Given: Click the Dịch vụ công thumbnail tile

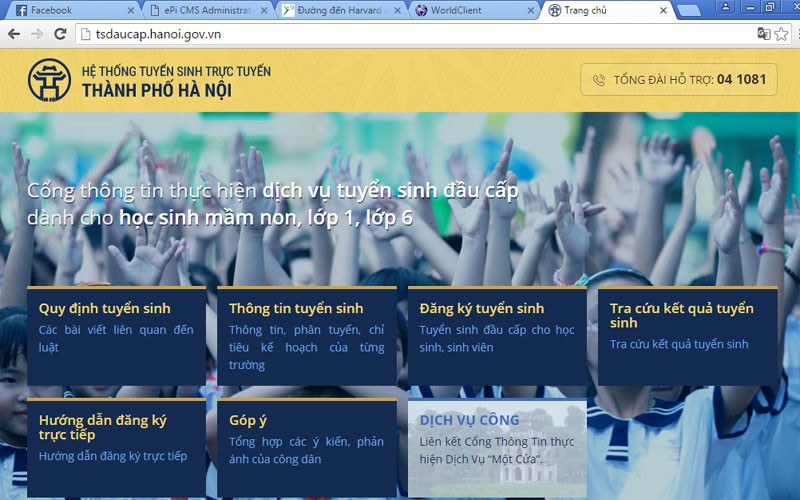Looking at the screenshot, I should click(497, 447).
